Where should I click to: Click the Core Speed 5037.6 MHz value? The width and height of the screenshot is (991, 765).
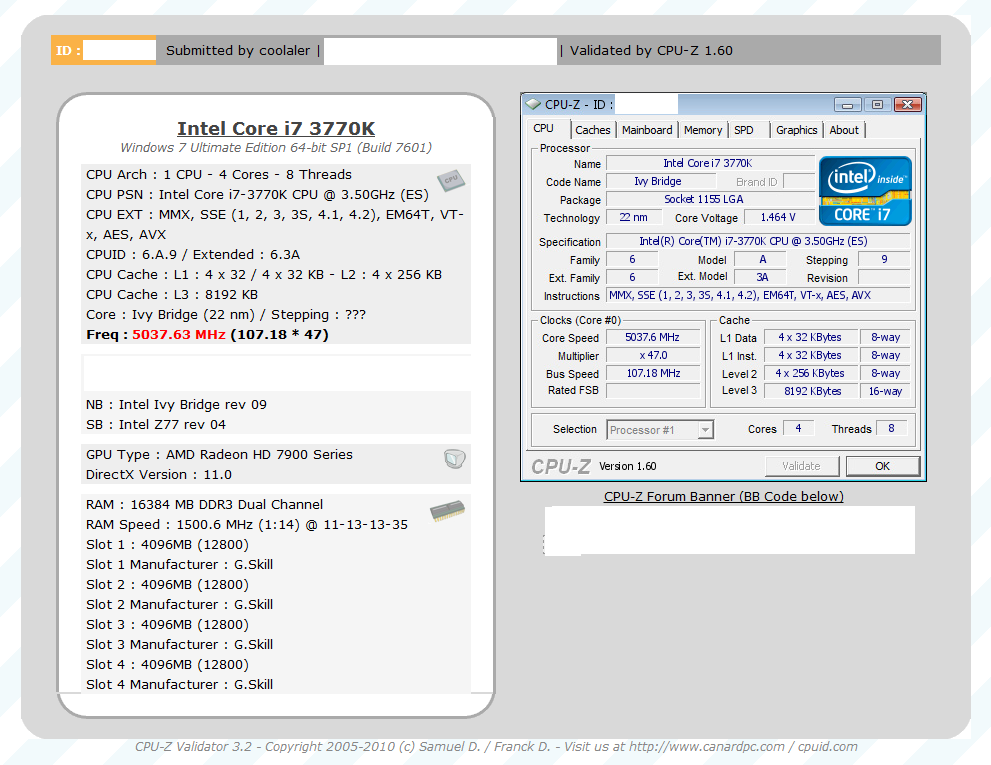653,338
